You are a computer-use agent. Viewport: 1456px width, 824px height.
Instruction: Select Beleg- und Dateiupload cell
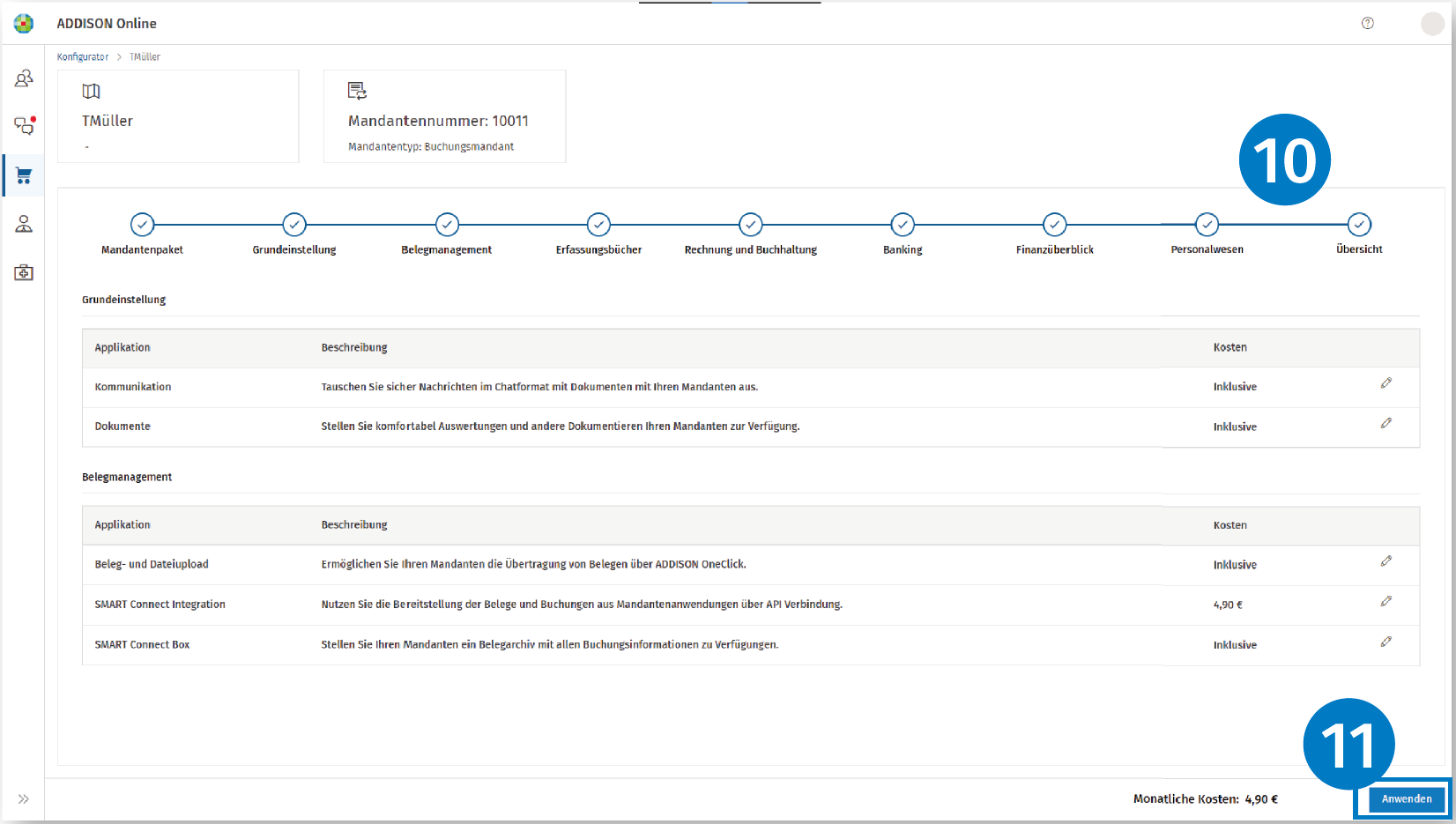[x=152, y=564]
